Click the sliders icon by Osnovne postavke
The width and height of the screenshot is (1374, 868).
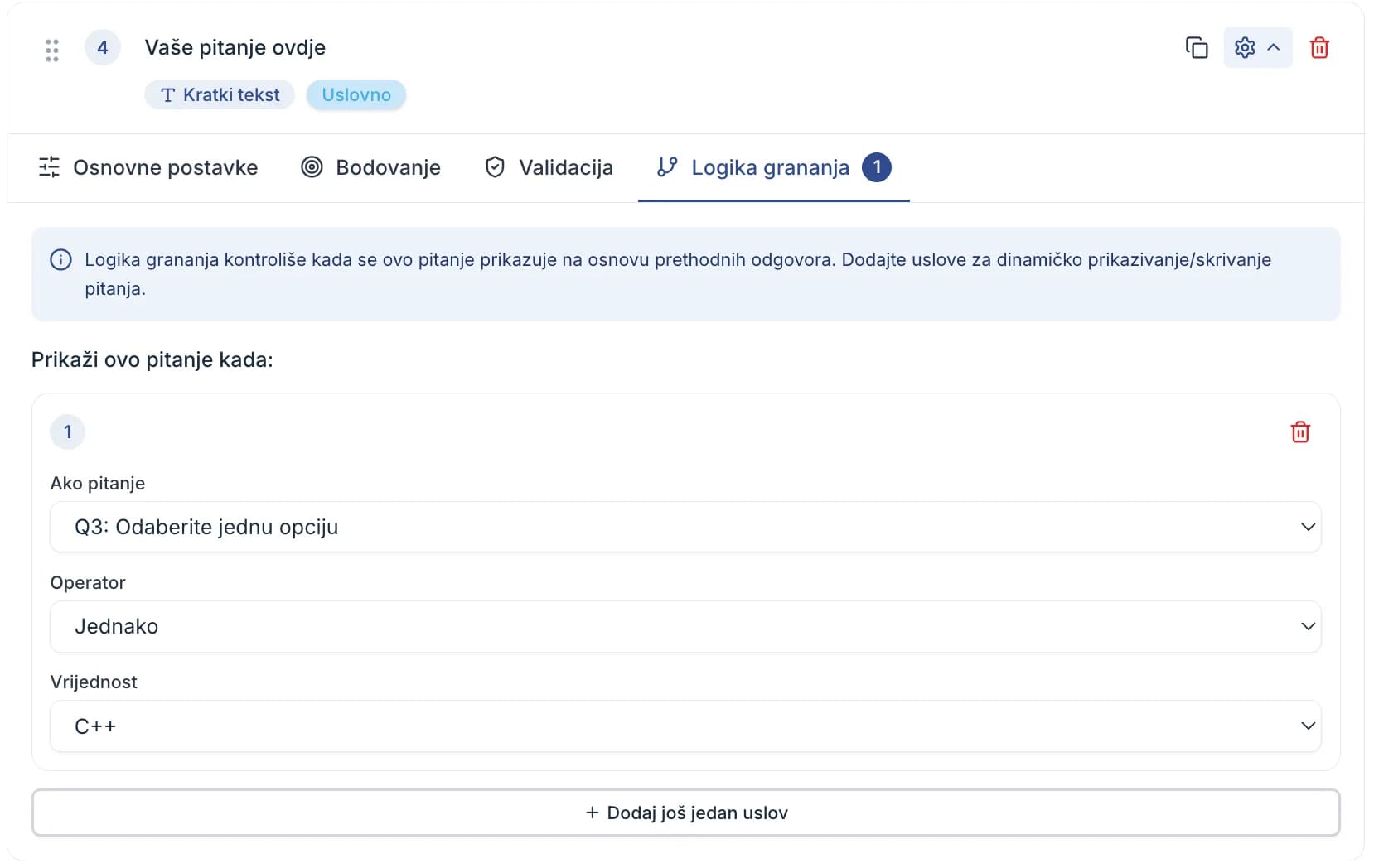pos(49,167)
